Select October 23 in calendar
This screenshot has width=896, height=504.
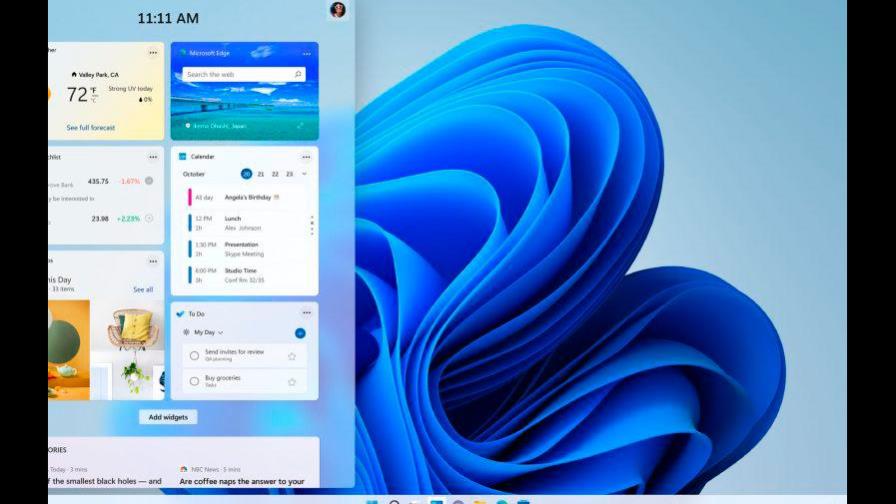[290, 174]
